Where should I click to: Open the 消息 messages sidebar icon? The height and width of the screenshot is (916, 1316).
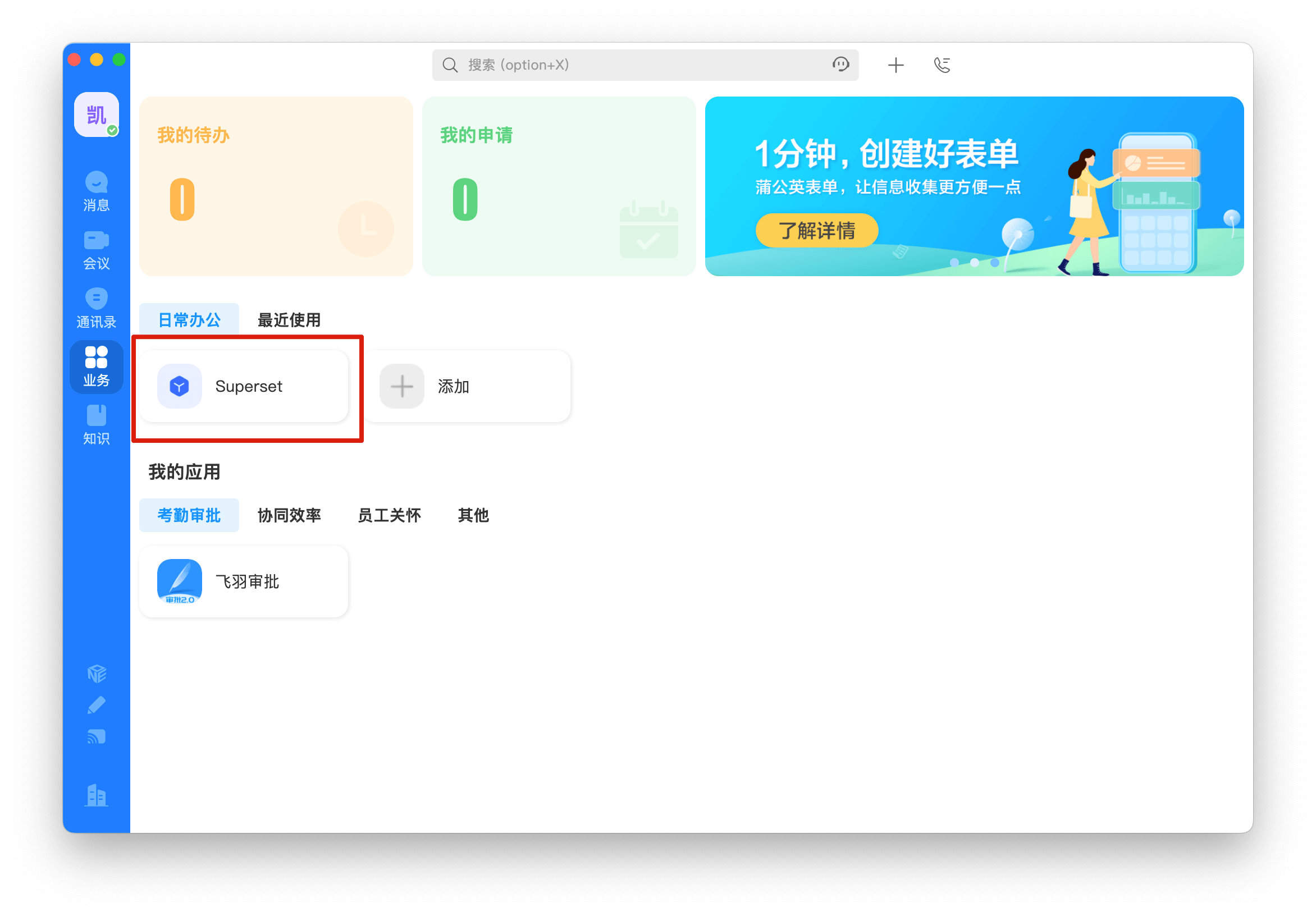97,191
